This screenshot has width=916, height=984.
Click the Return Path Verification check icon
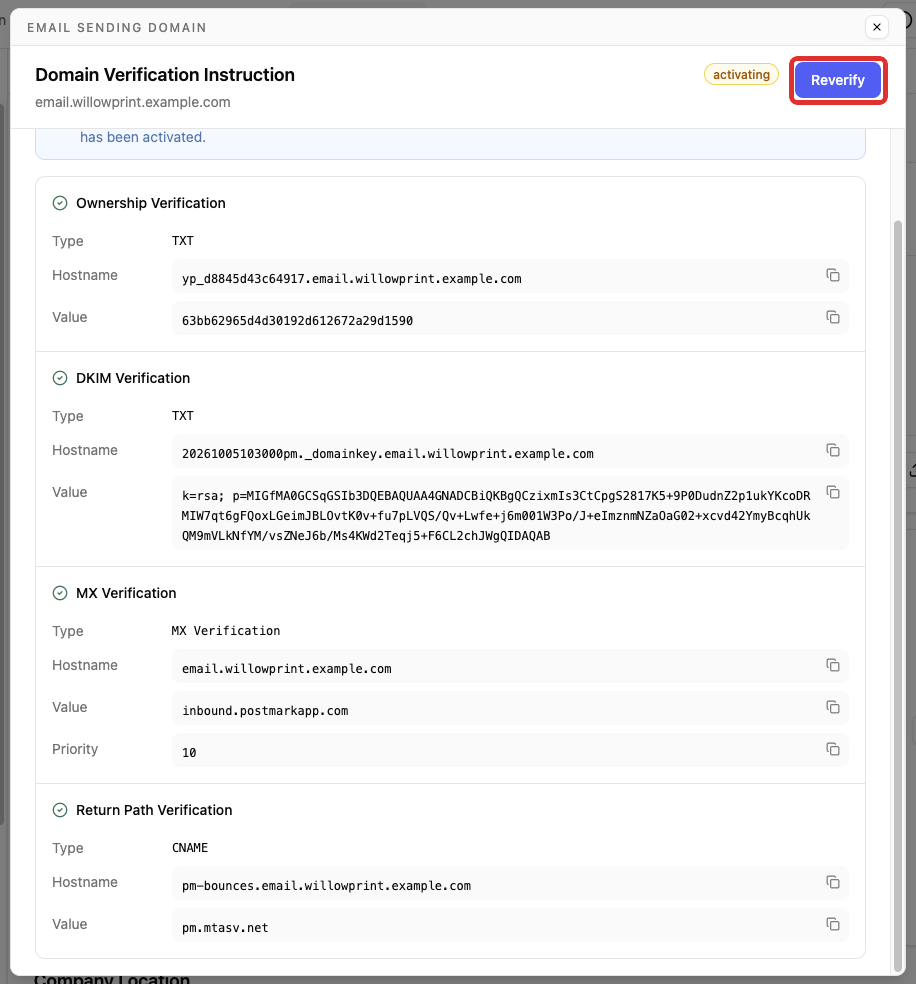pyautogui.click(x=60, y=810)
